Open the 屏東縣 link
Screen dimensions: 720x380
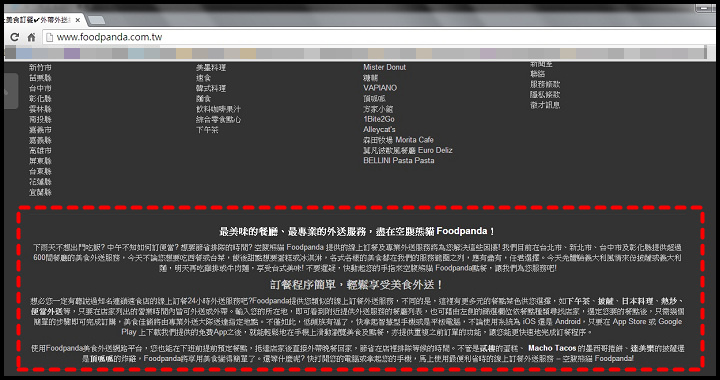pyautogui.click(x=40, y=161)
